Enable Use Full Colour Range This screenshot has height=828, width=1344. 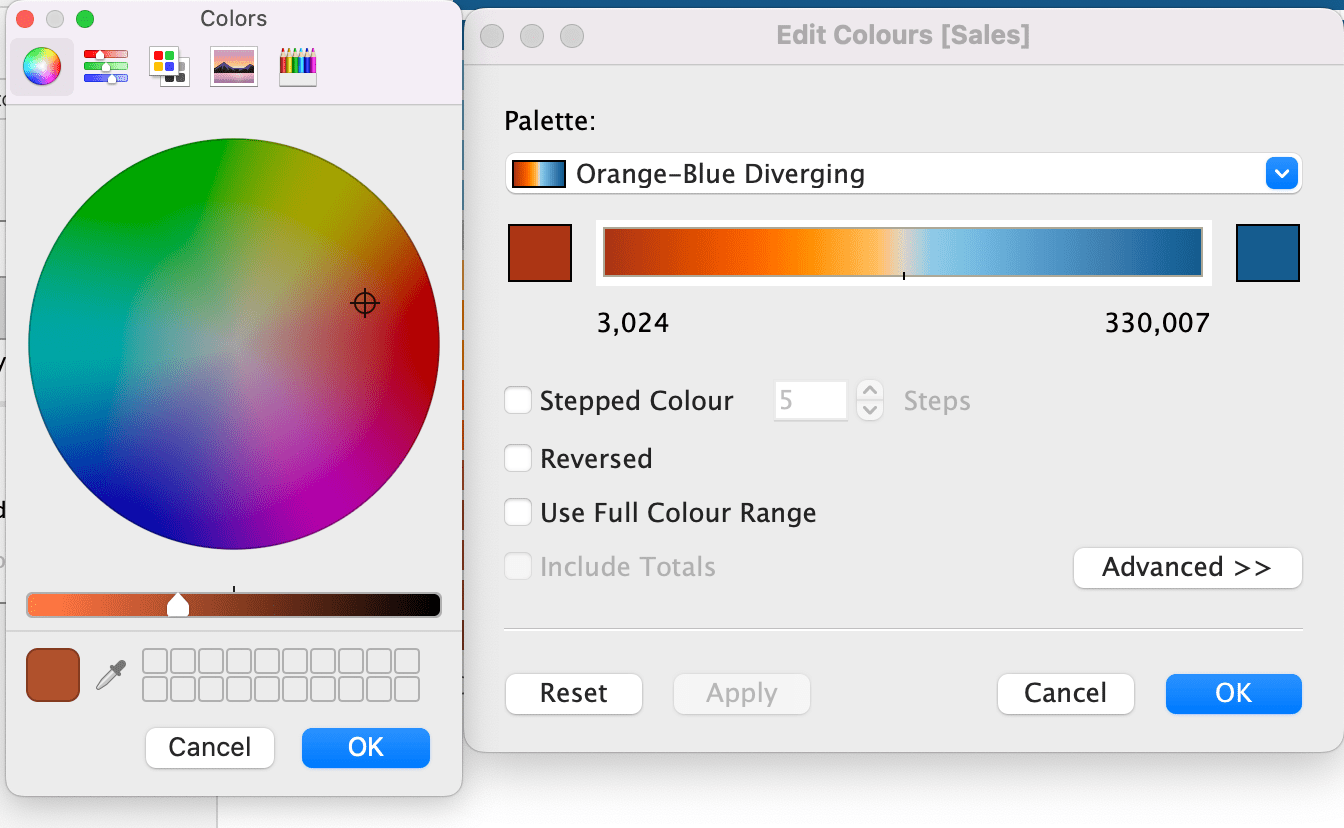pos(518,513)
